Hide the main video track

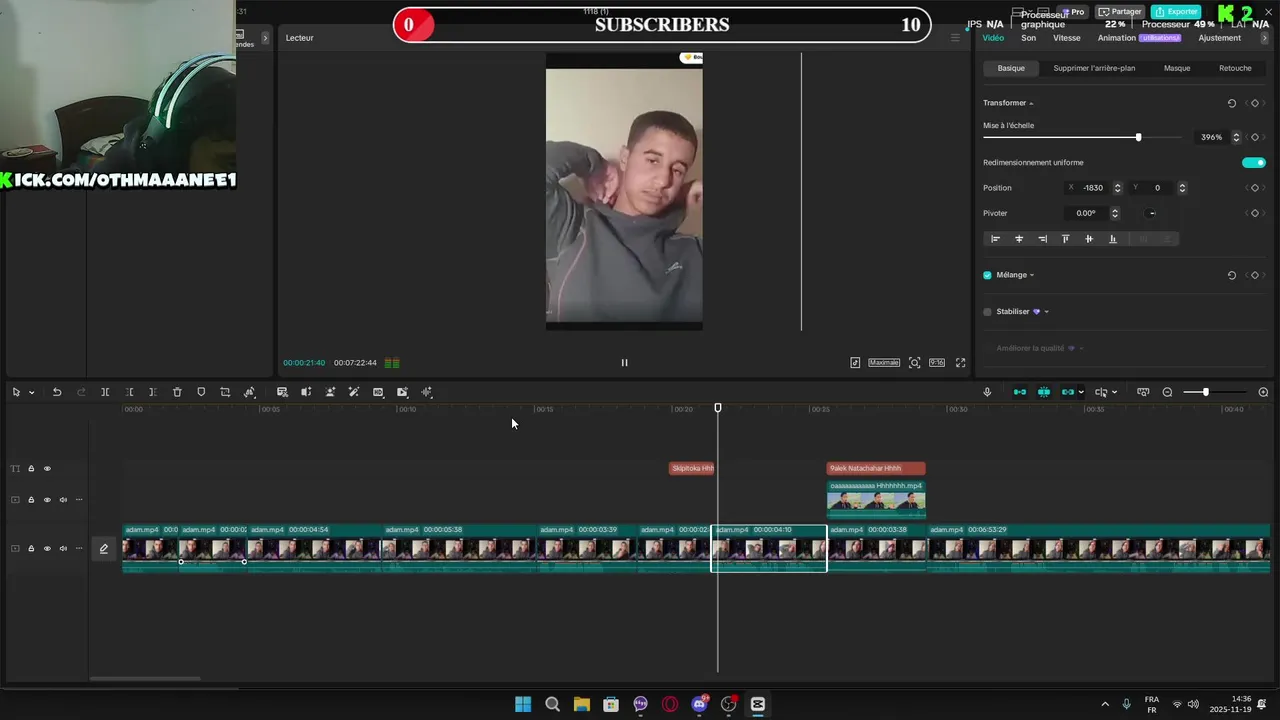[47, 548]
